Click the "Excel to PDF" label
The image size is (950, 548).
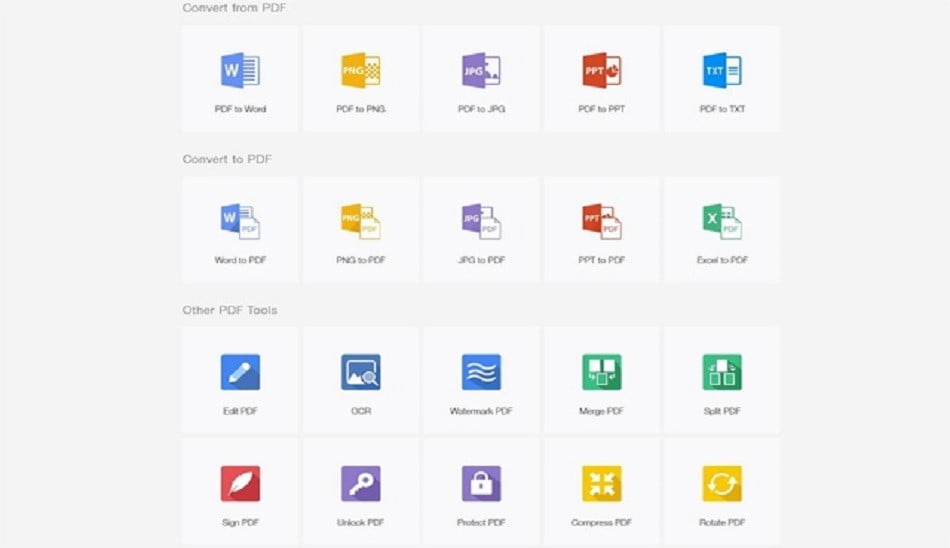(722, 260)
